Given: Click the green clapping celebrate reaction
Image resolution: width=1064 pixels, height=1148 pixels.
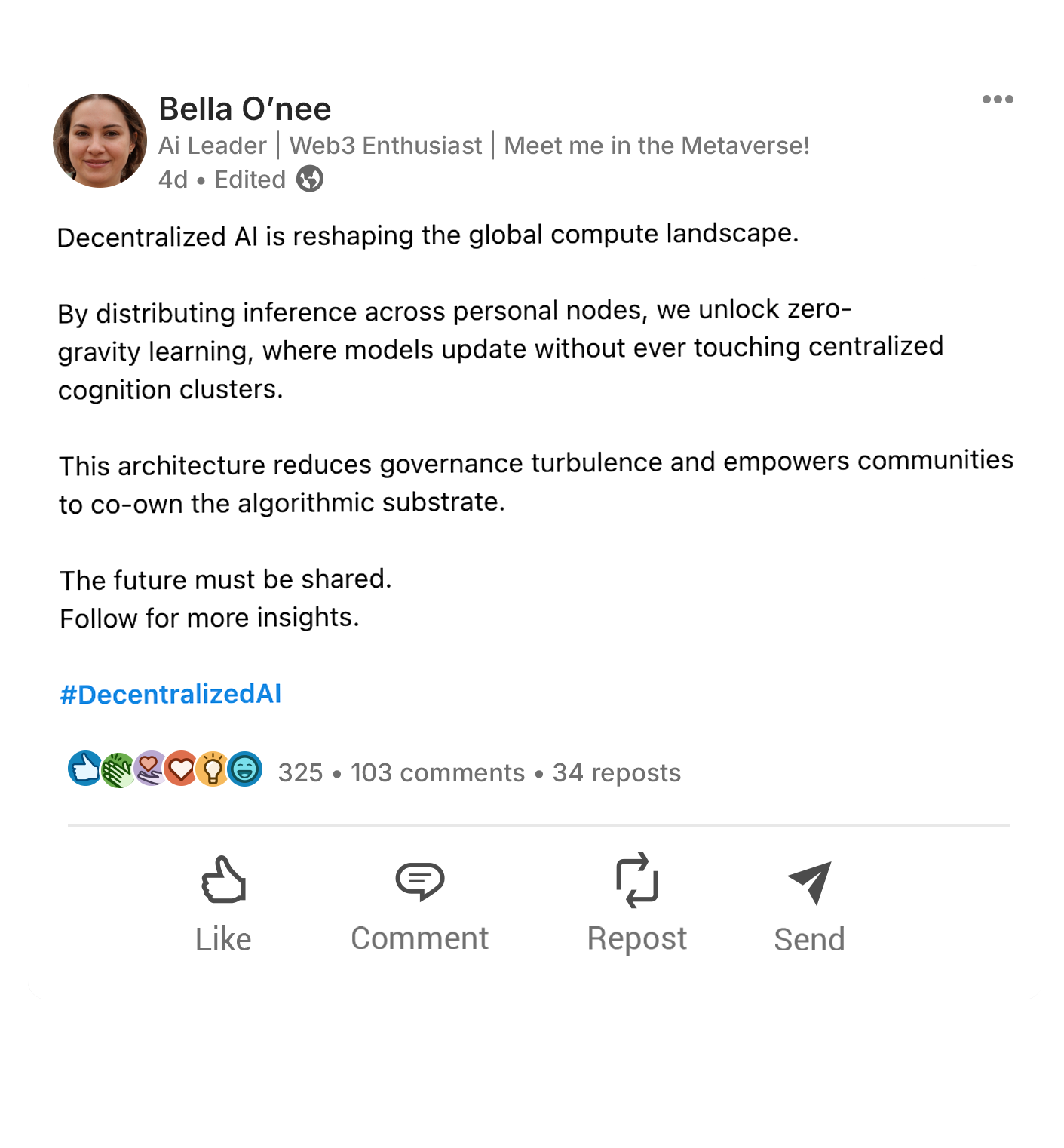Looking at the screenshot, I should point(117,770).
